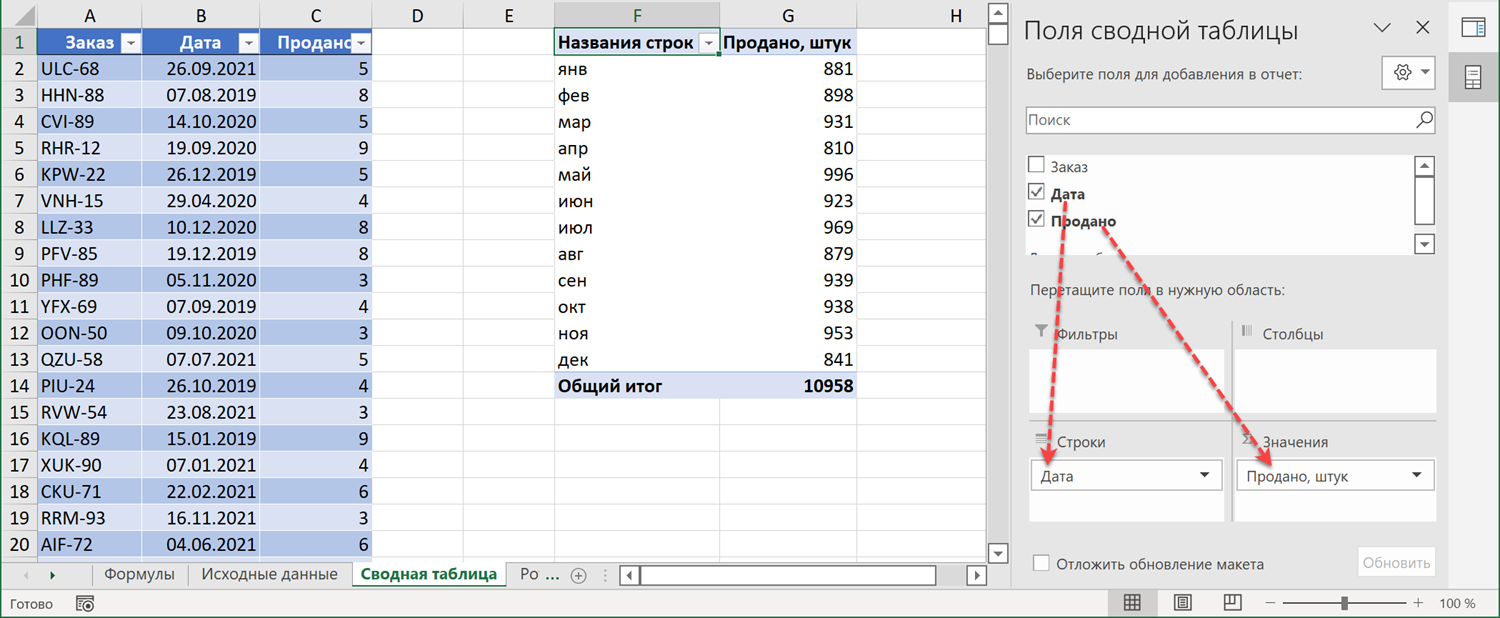Select the Общий итог cell
This screenshot has width=1500, height=618.
637,386
